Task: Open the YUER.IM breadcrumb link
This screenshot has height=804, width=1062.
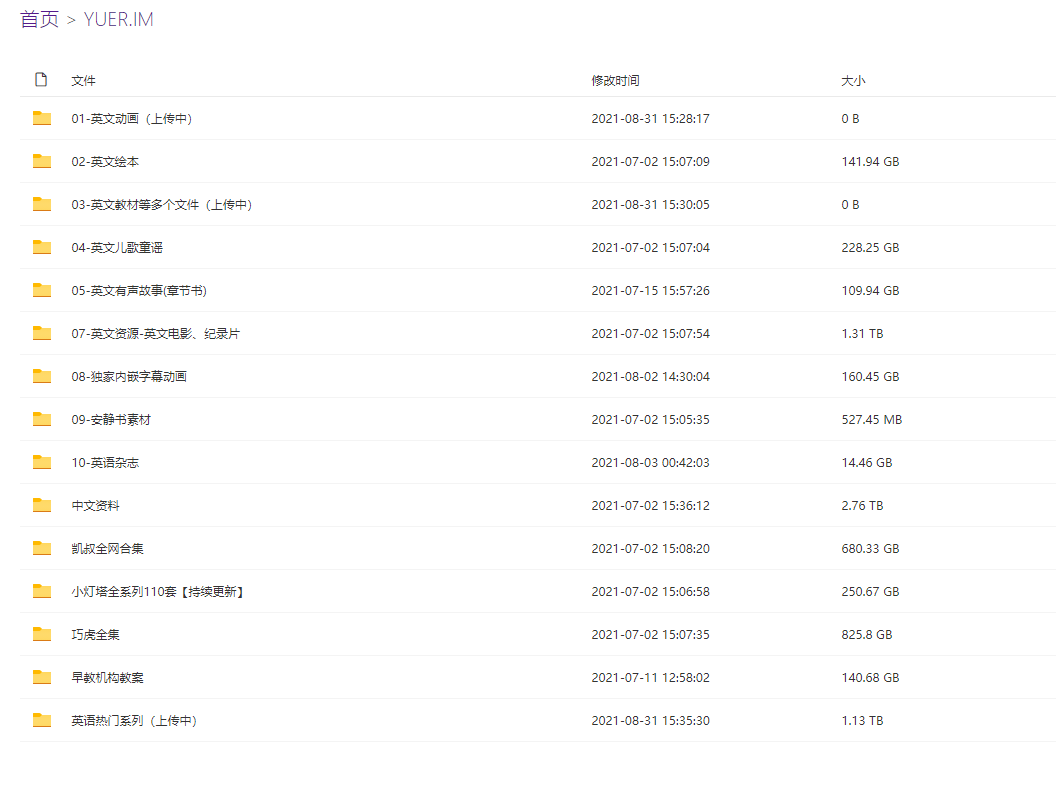Action: [x=119, y=19]
